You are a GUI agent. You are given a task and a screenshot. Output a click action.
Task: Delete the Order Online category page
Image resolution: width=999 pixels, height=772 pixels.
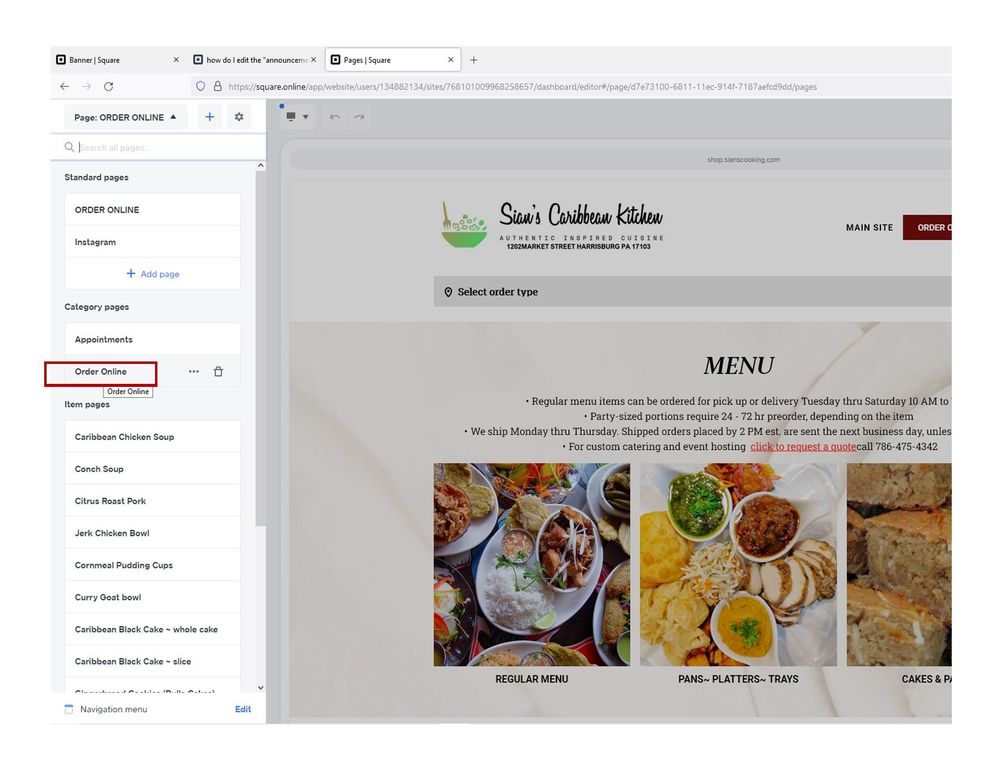point(218,372)
